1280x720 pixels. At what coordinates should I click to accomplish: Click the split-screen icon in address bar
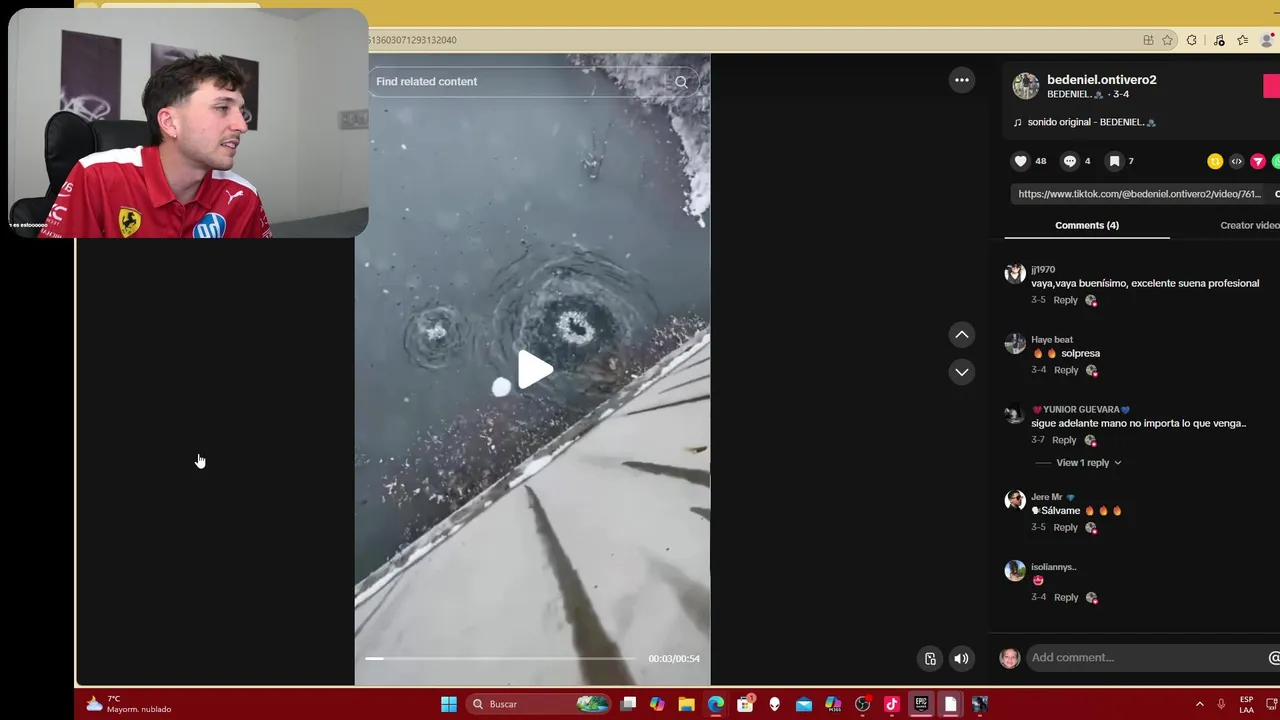click(1148, 40)
